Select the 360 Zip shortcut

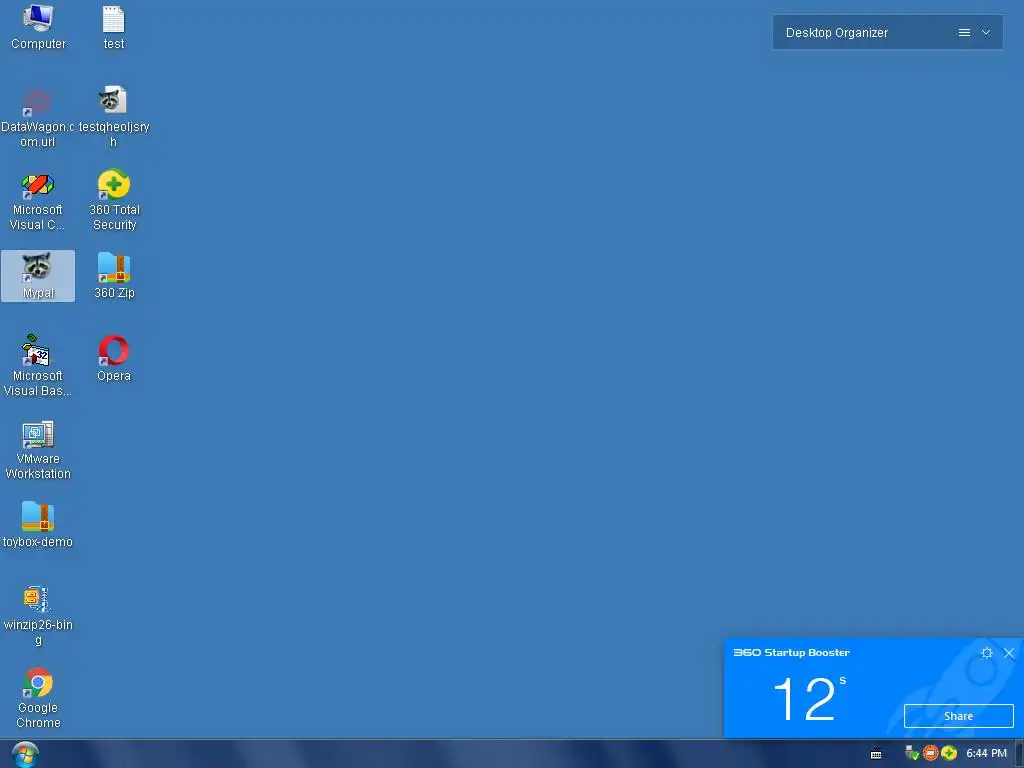click(x=114, y=276)
